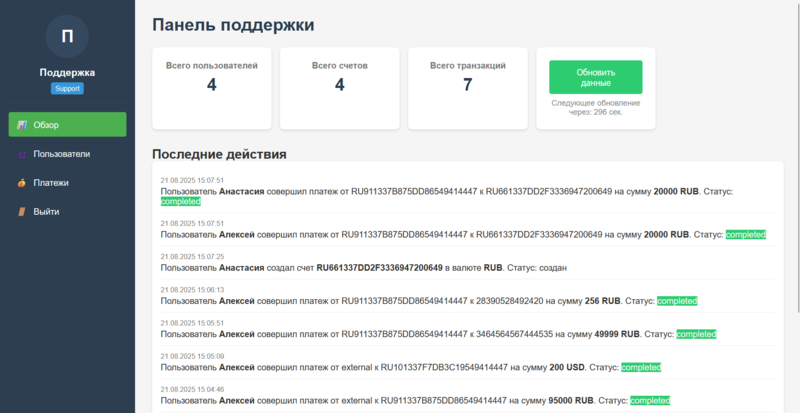The height and width of the screenshot is (413, 800).
Task: Click the Поддержка user name in sidebar
Action: [67, 72]
